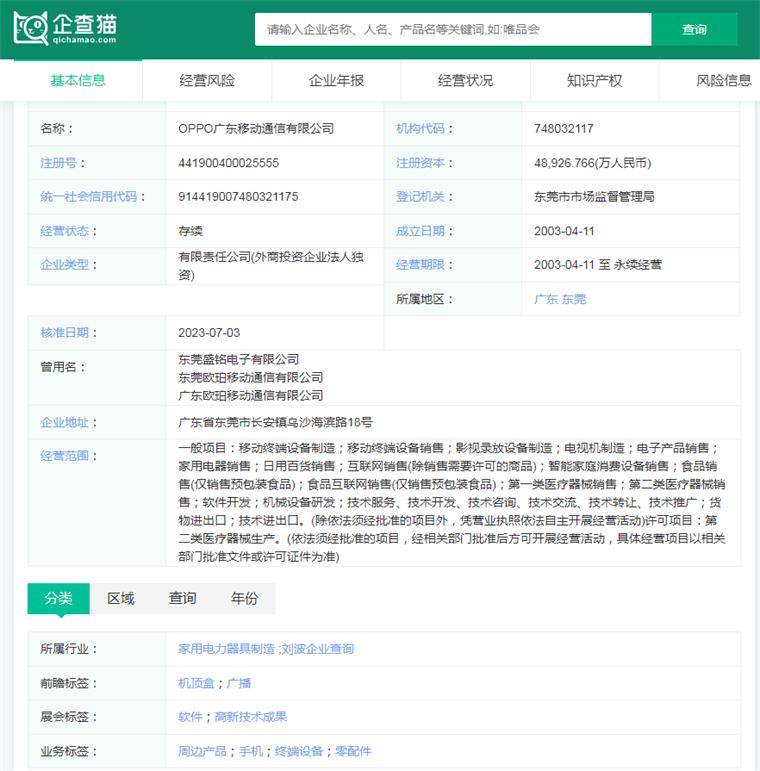Select credit code 914419007480321175
Screen dimensions: 760x771
click(x=238, y=197)
